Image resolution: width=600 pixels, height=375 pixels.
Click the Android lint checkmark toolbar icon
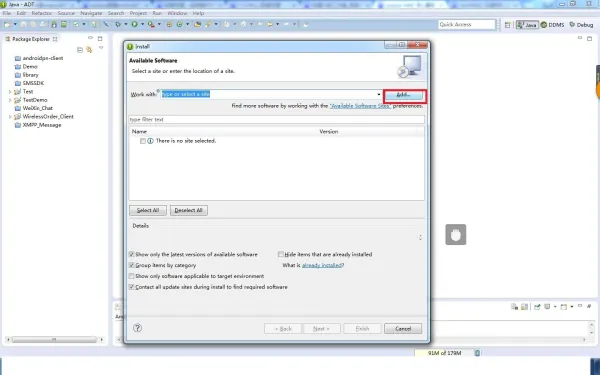[76, 24]
